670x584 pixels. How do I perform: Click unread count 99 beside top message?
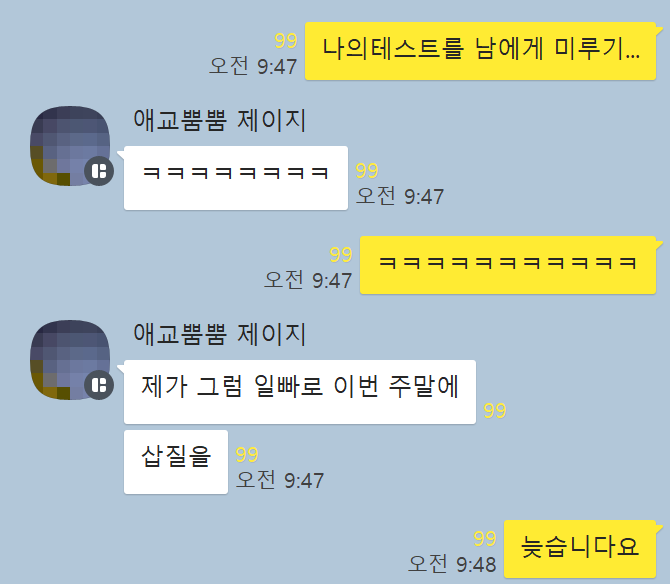[x=286, y=41]
